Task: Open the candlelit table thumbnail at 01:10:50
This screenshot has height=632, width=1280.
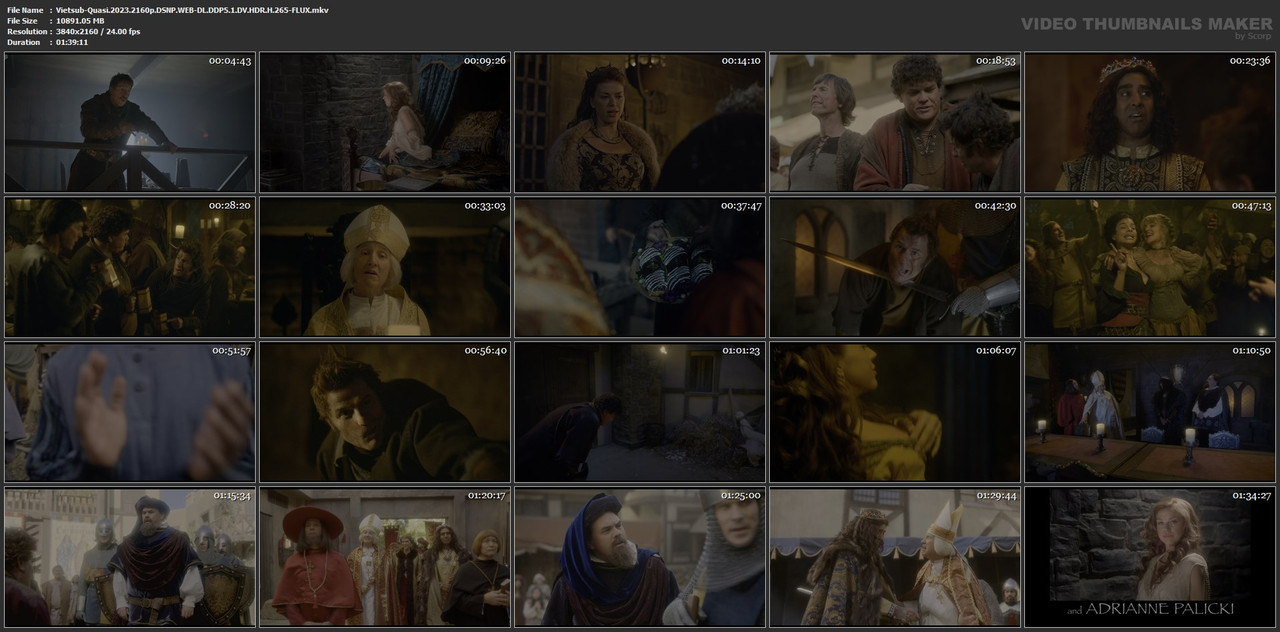Action: pos(1150,412)
